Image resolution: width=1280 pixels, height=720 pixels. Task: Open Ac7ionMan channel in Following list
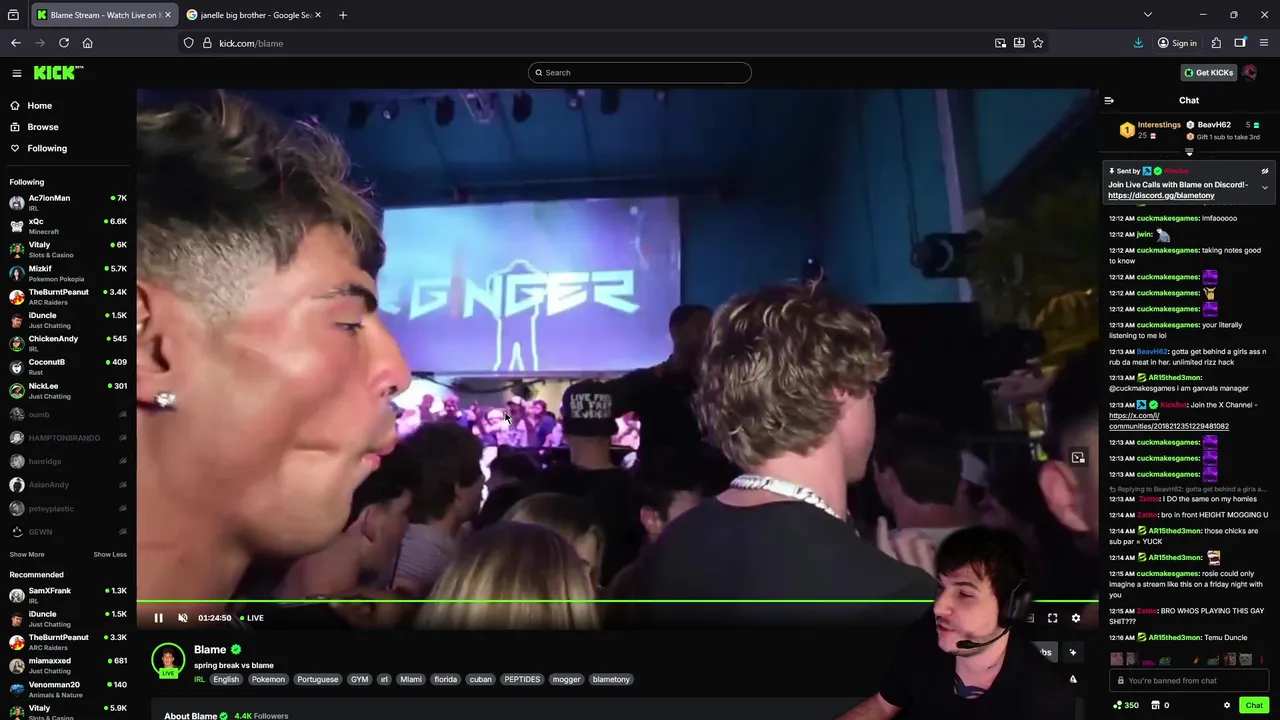(x=68, y=202)
